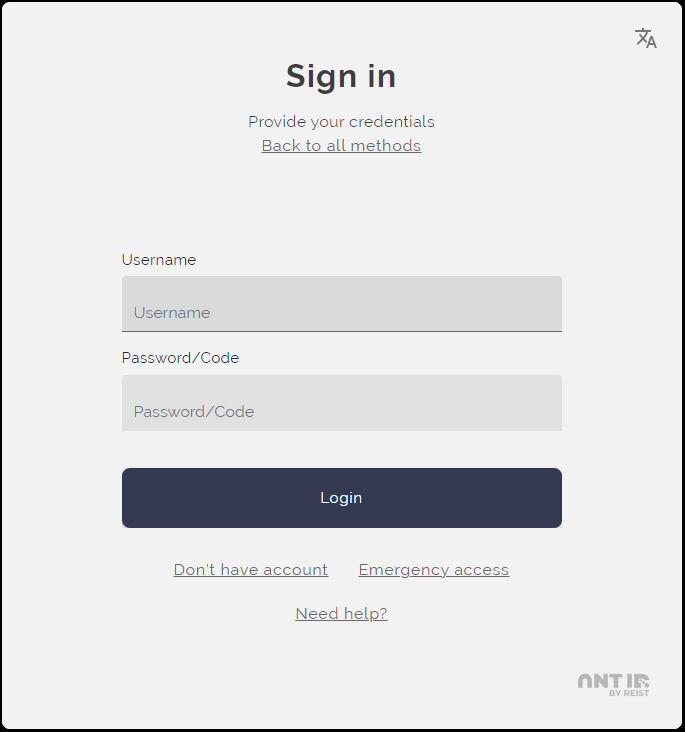Click the Password/Code label above the field
685x732 pixels.
[x=180, y=358]
